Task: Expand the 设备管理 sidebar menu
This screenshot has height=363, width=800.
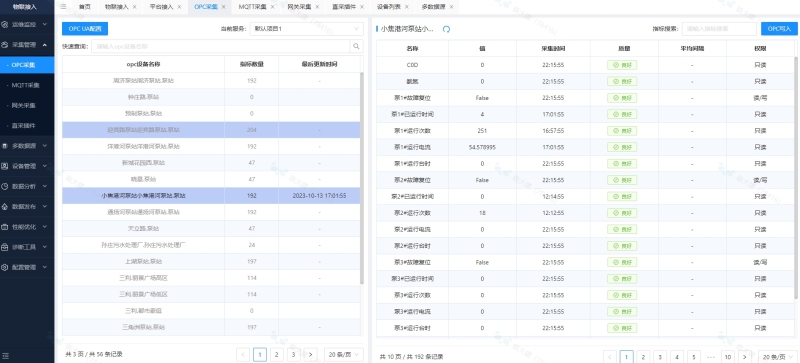Action: point(45,166)
